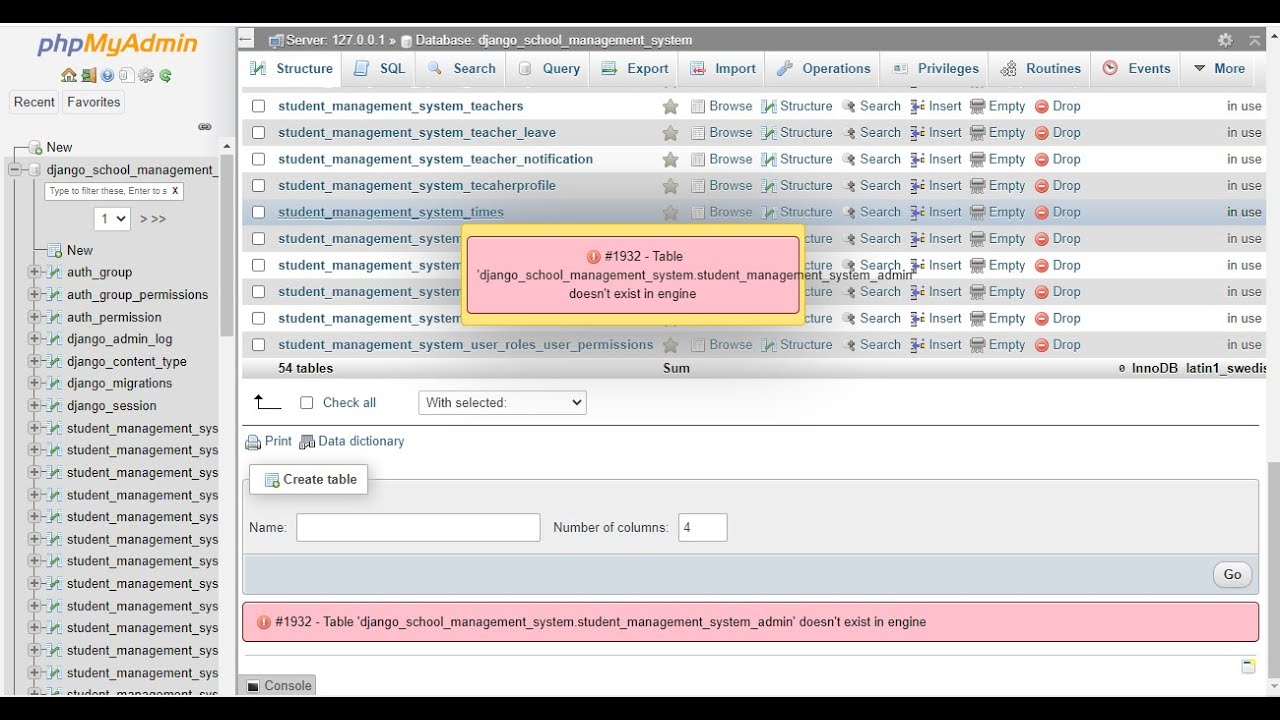Screen dimensions: 1280x720
Task: Open the More tab dropdown
Action: click(1219, 69)
